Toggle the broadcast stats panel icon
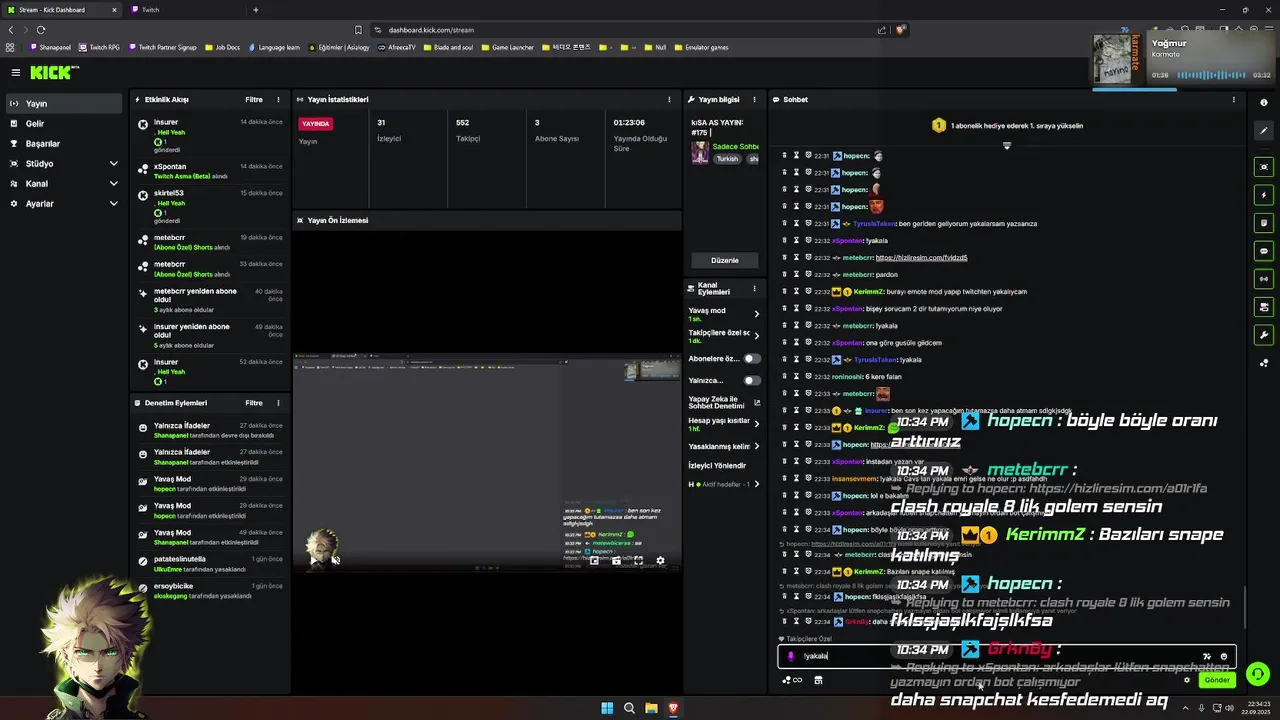 point(1264,279)
